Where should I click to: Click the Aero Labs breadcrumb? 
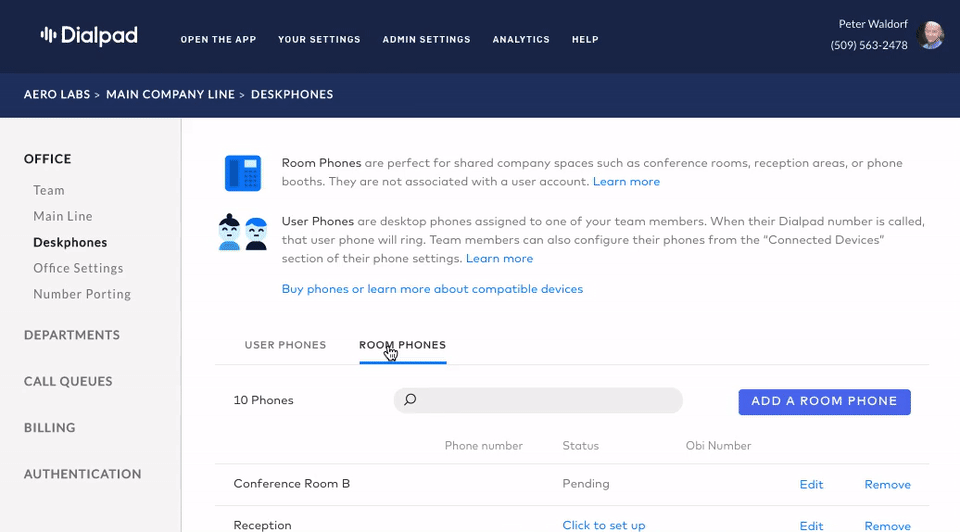click(x=57, y=94)
